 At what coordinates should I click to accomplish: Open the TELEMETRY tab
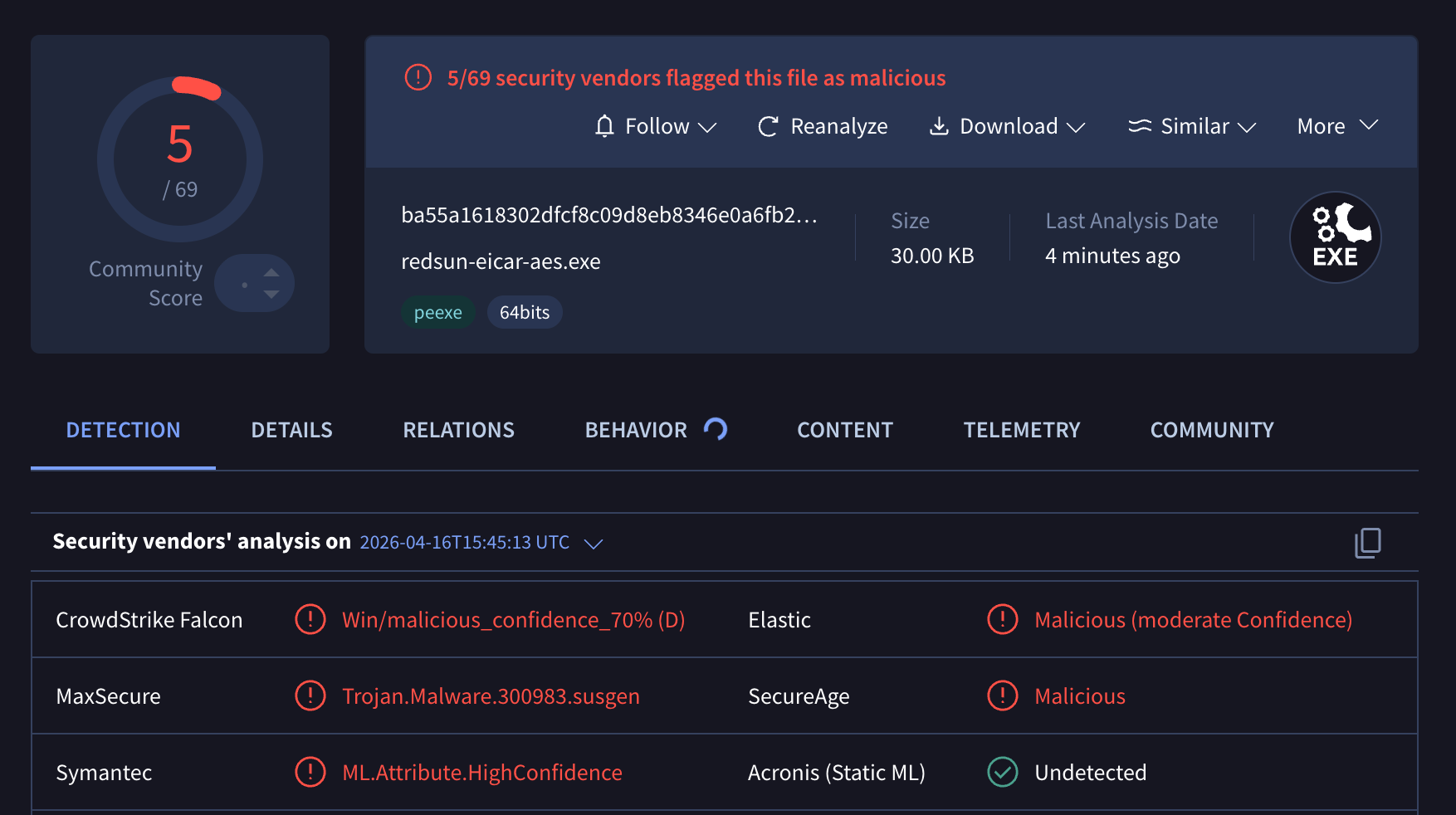click(x=1022, y=430)
